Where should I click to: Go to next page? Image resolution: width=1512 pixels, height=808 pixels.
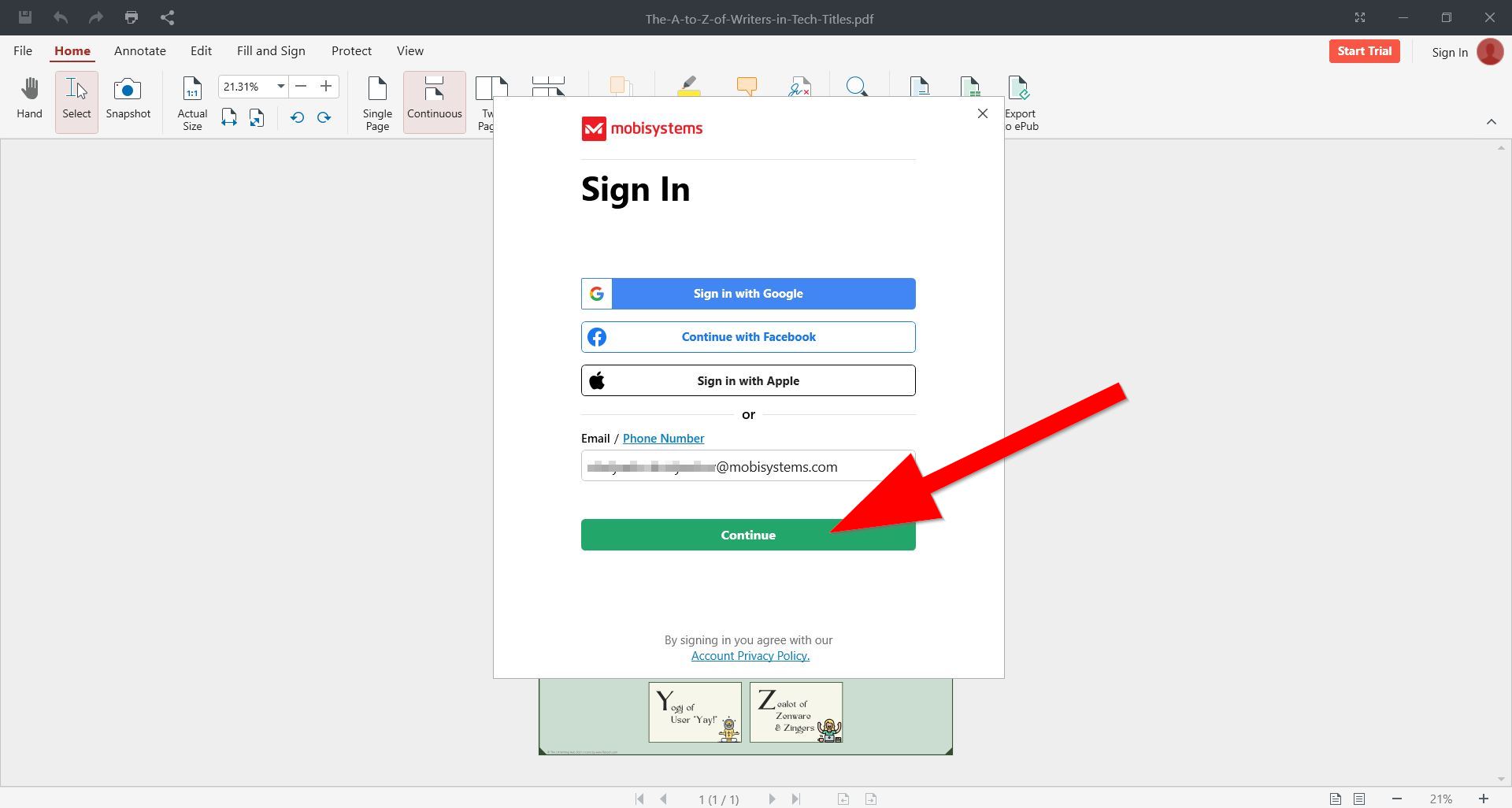[772, 799]
